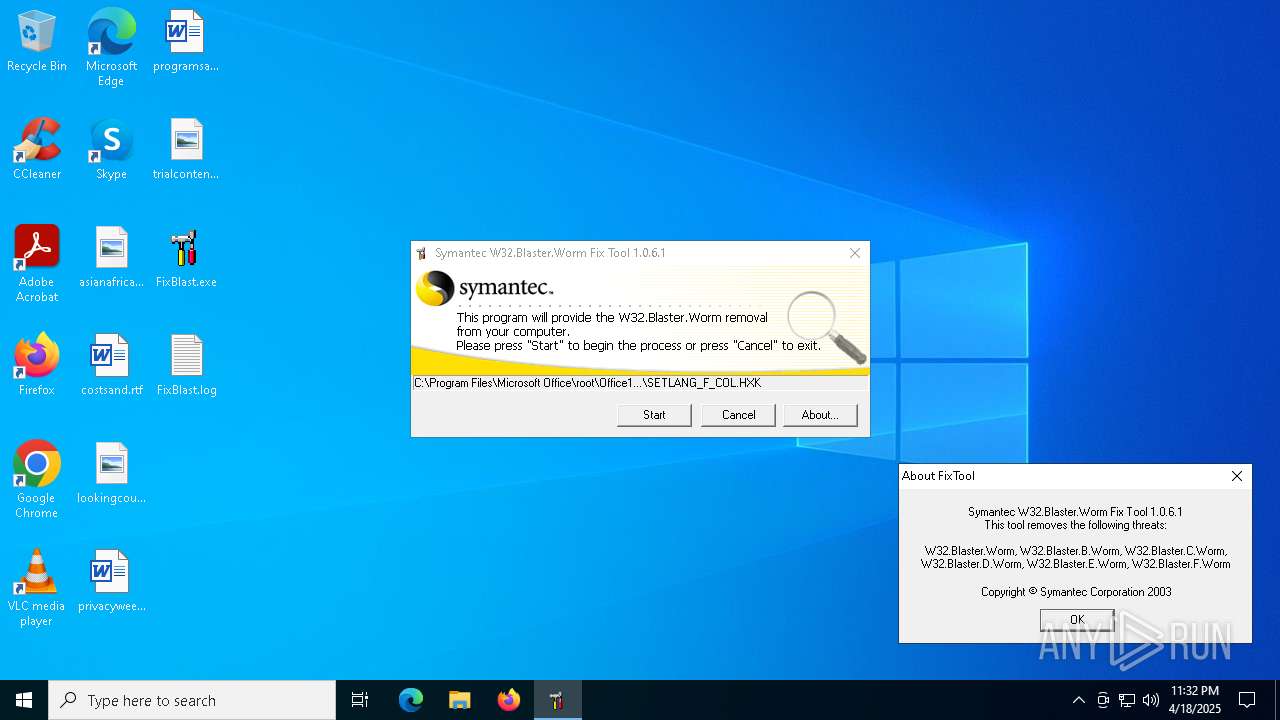This screenshot has height=720, width=1280.
Task: Click Start in the Fix Tool dialog
Action: [x=654, y=415]
